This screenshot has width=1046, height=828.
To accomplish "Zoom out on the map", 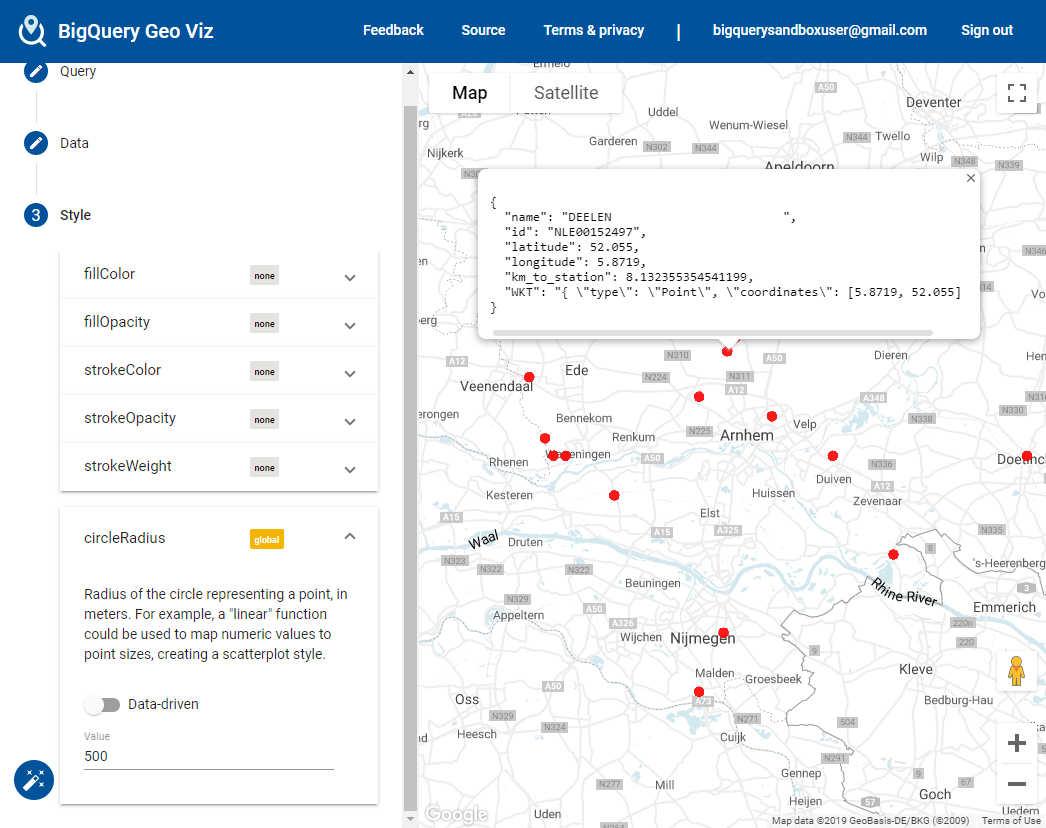I will [1017, 783].
